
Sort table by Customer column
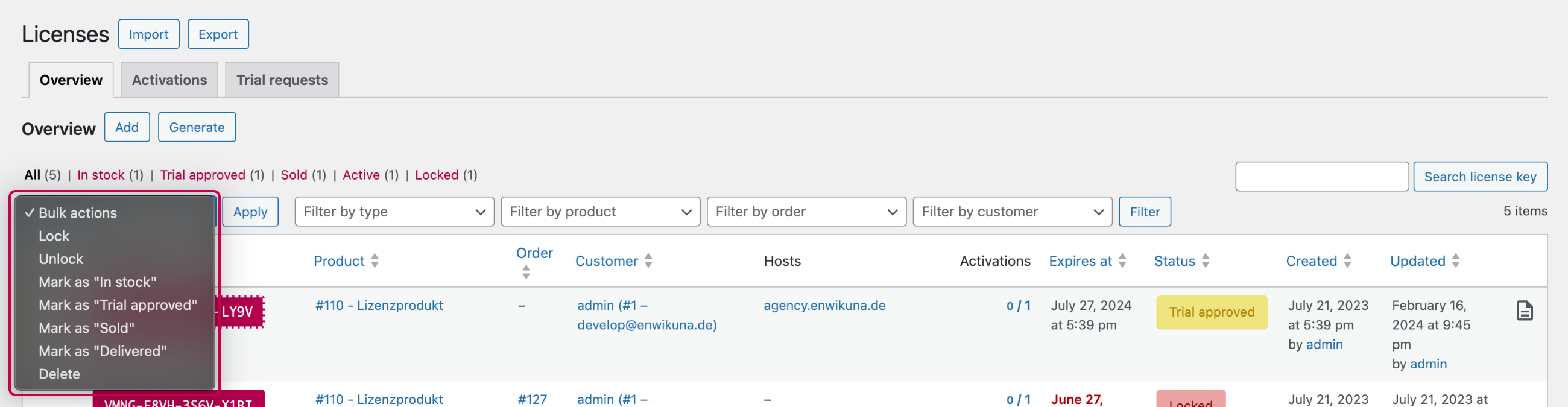606,262
